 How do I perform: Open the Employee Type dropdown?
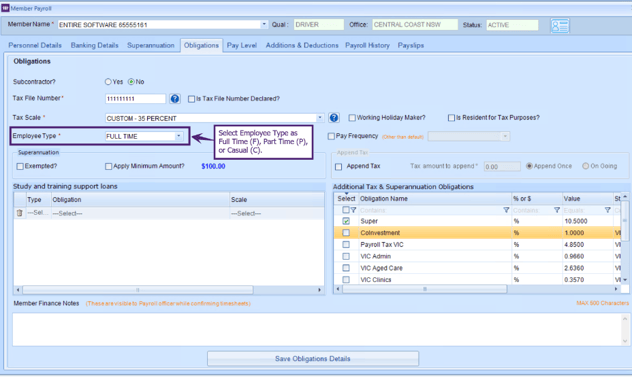(179, 136)
